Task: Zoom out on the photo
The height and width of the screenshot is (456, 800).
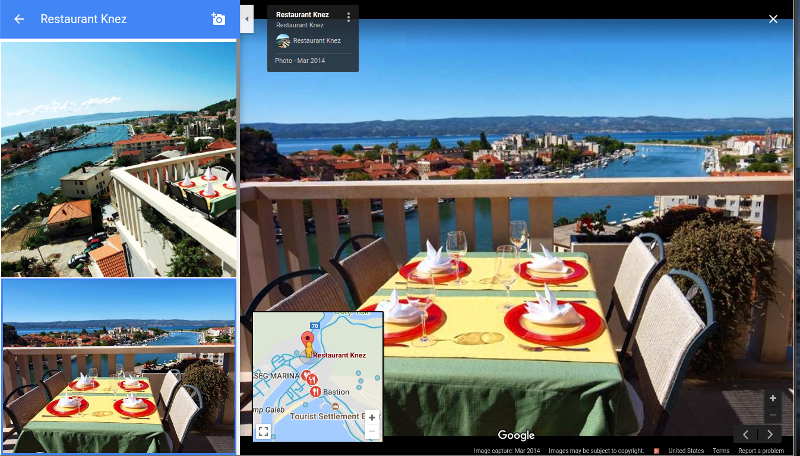Action: [772, 413]
